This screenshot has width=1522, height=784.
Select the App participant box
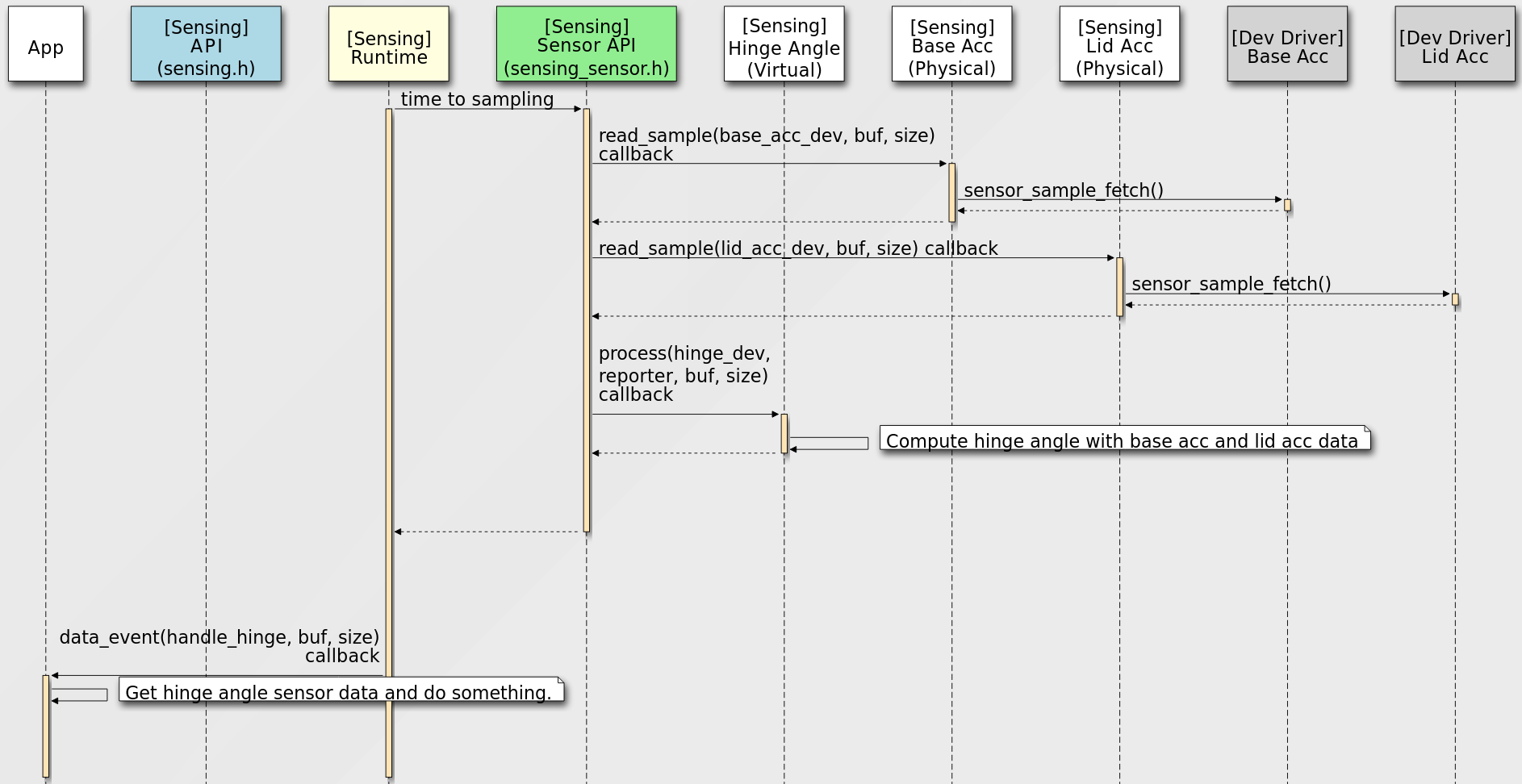pyautogui.click(x=46, y=44)
